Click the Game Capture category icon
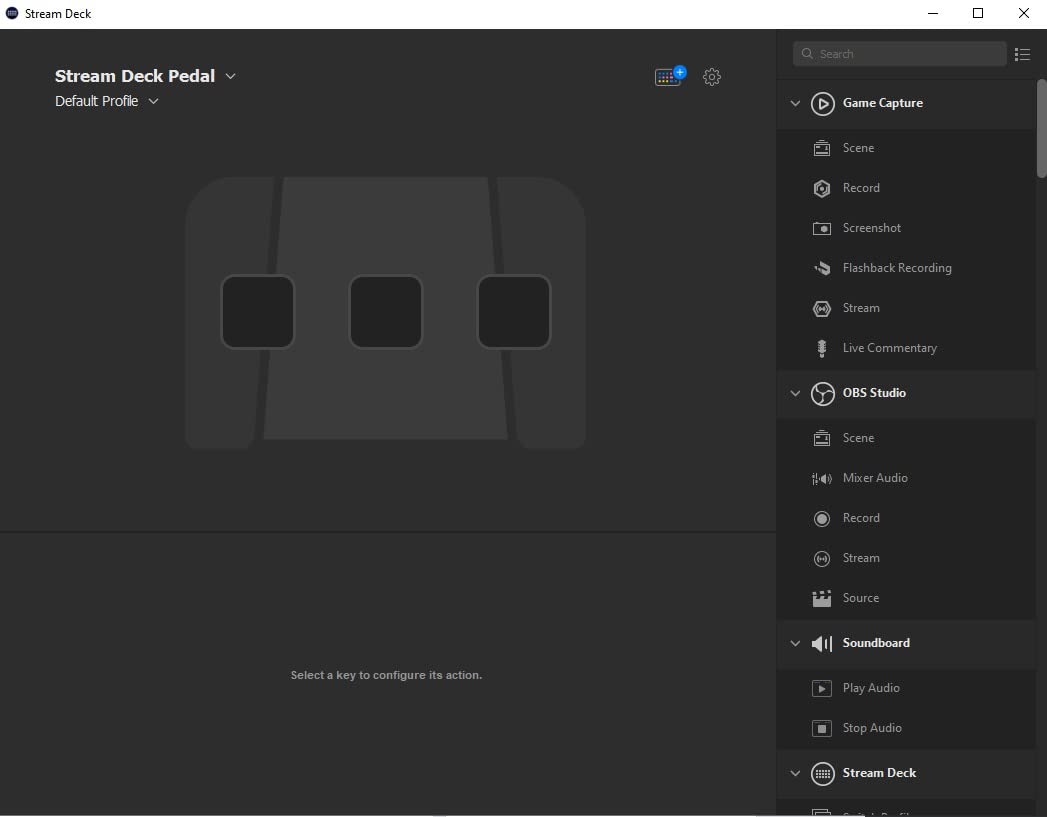 click(x=822, y=103)
